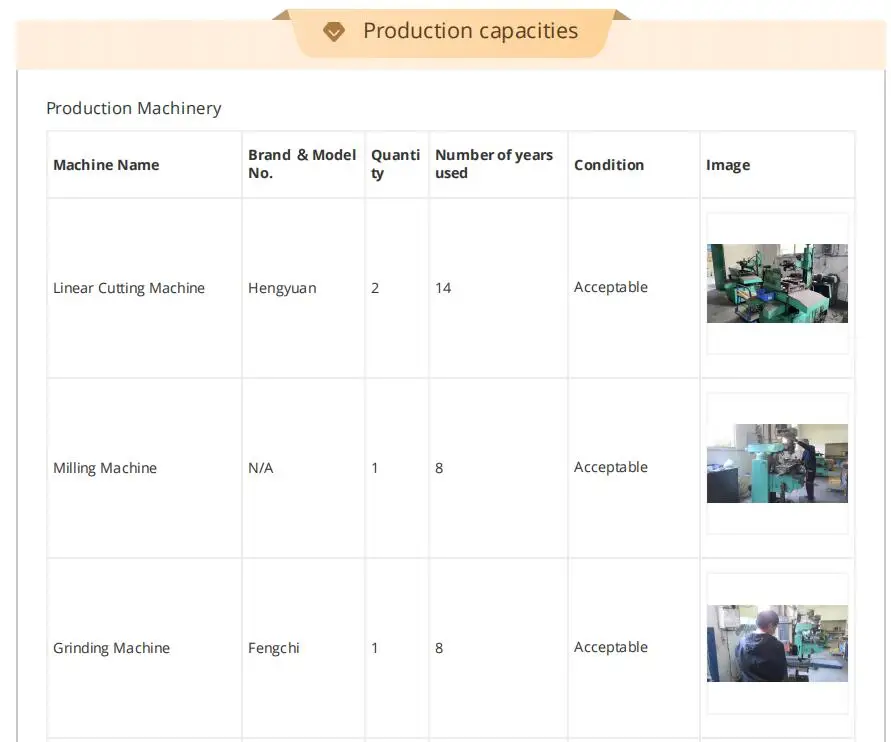Image resolution: width=891 pixels, height=742 pixels.
Task: Open the Grinding Machine photo
Action: pos(777,644)
